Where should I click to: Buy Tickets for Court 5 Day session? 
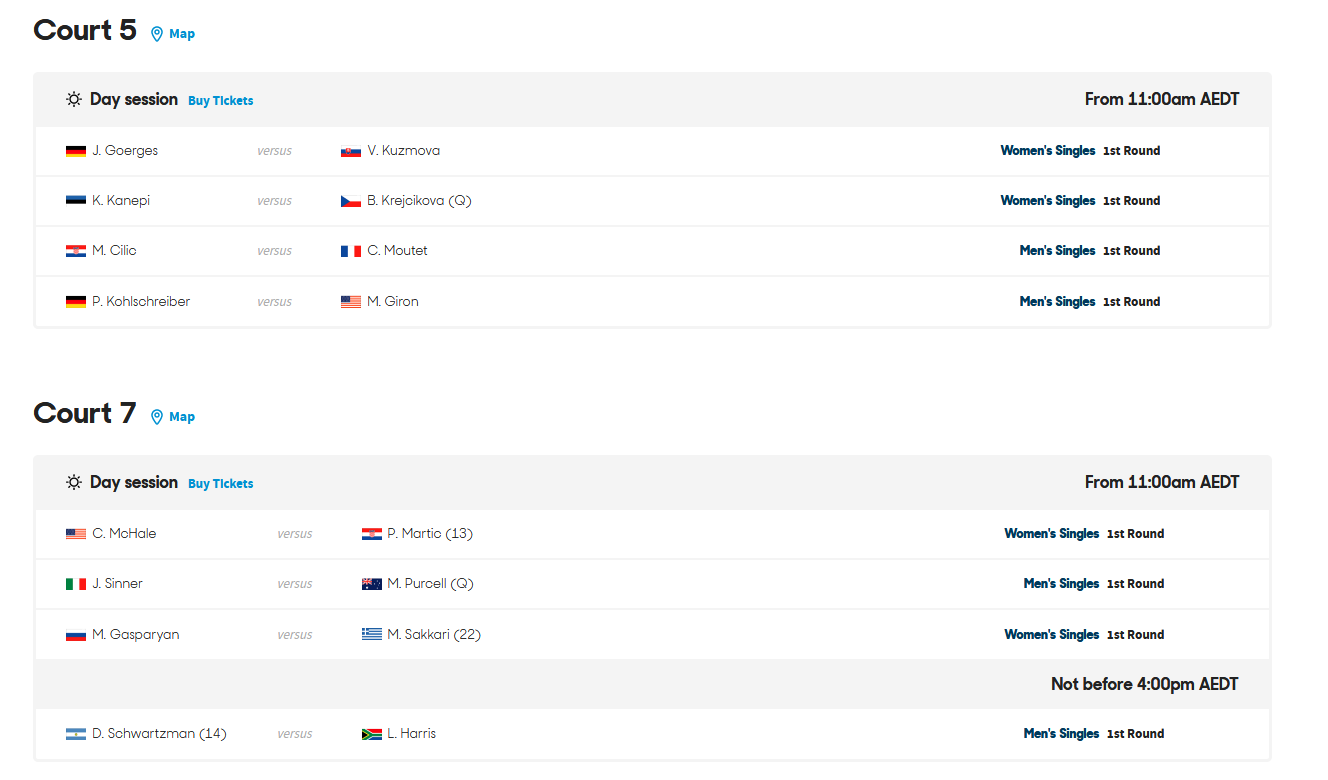point(221,101)
